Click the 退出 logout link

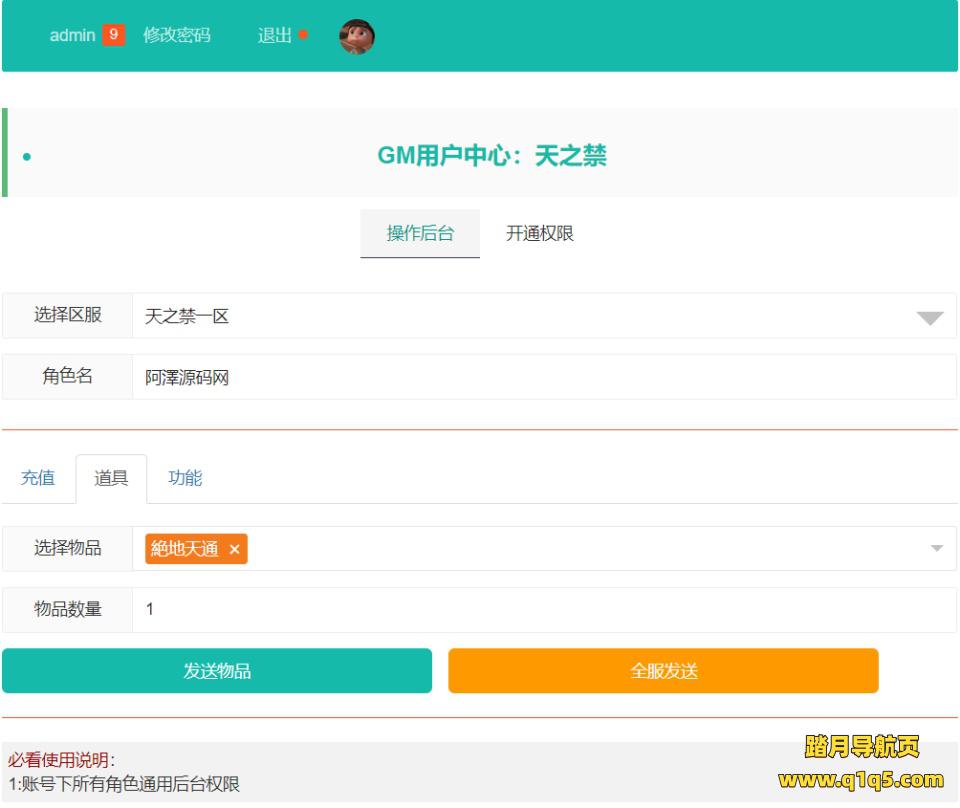pyautogui.click(x=275, y=35)
